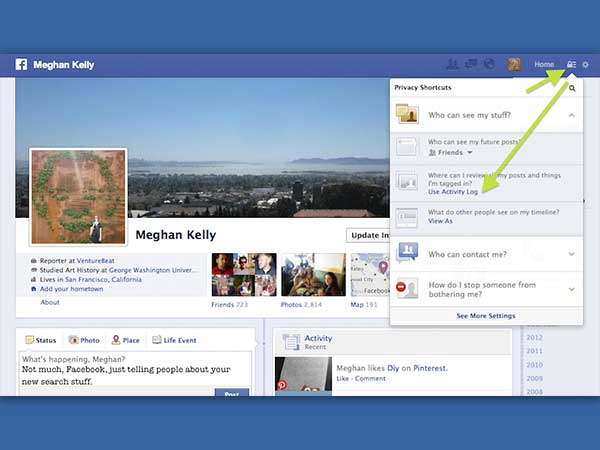Image resolution: width=600 pixels, height=450 pixels.
Task: Open friend requests icon in top bar
Action: click(453, 64)
